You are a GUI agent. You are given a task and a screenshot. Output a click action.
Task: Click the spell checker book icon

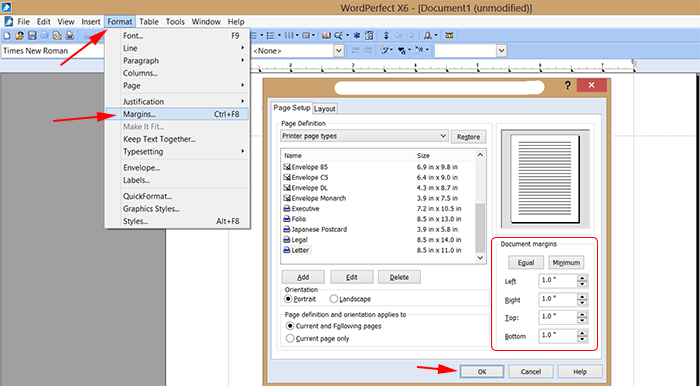click(x=326, y=36)
